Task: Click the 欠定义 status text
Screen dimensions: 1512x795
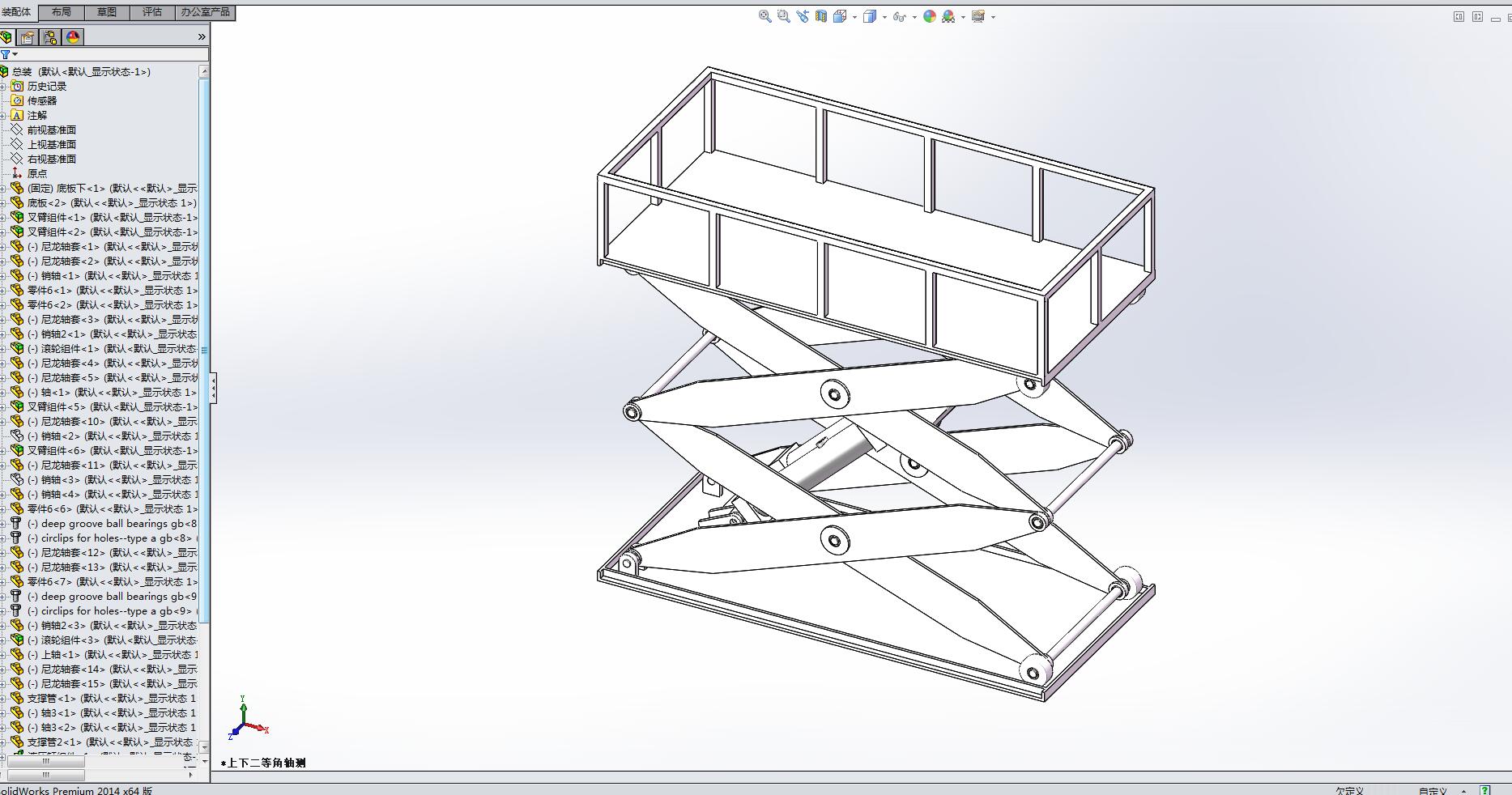Action: click(1350, 791)
